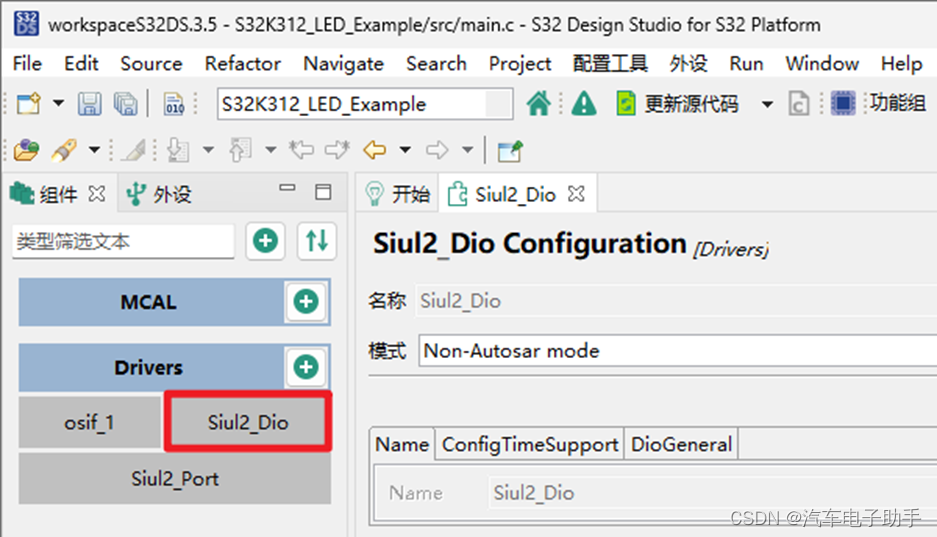Open the File menu

27,63
